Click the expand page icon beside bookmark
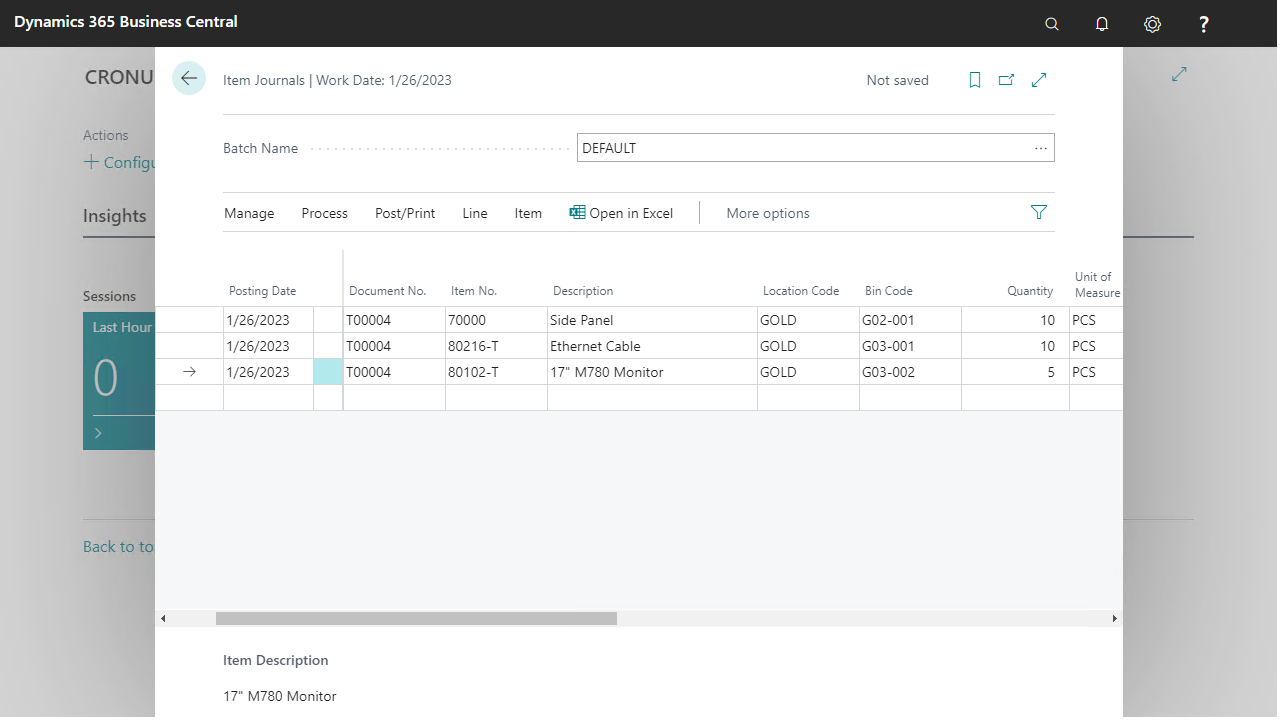The image size is (1280, 720). [1039, 80]
